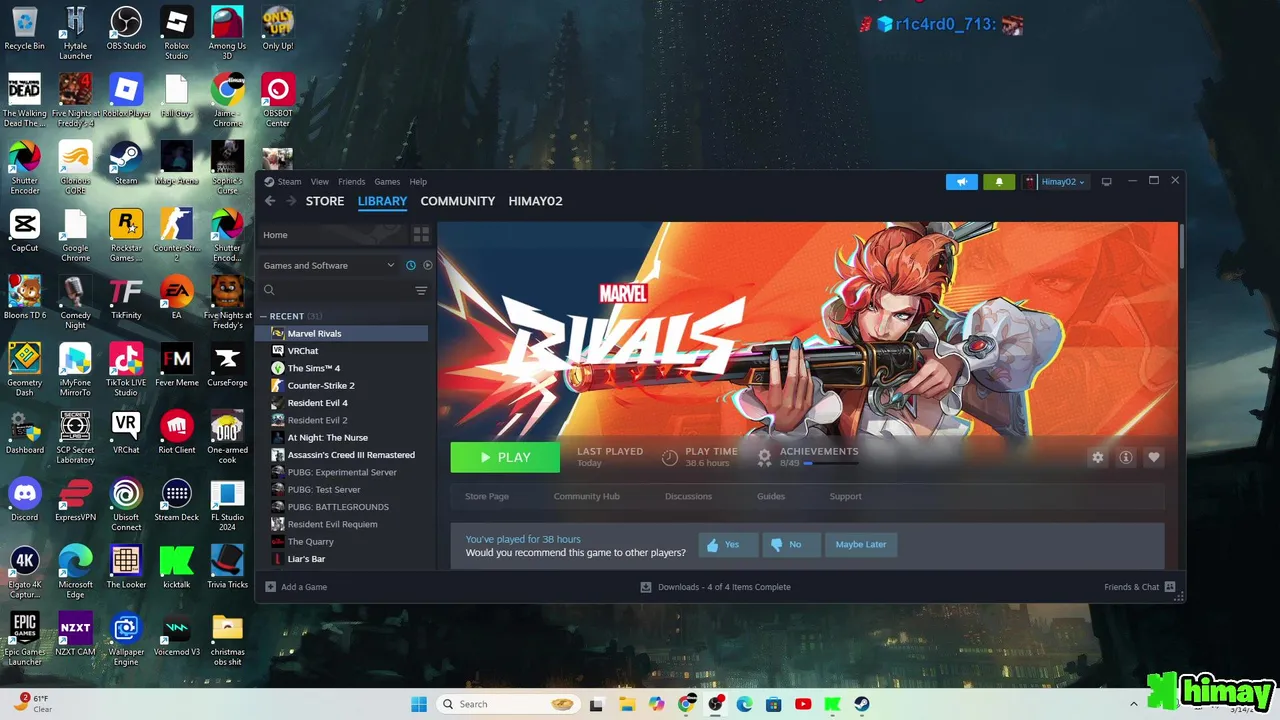Switch to the LIBRARY tab
Screen dimensions: 1280x720
(x=382, y=201)
